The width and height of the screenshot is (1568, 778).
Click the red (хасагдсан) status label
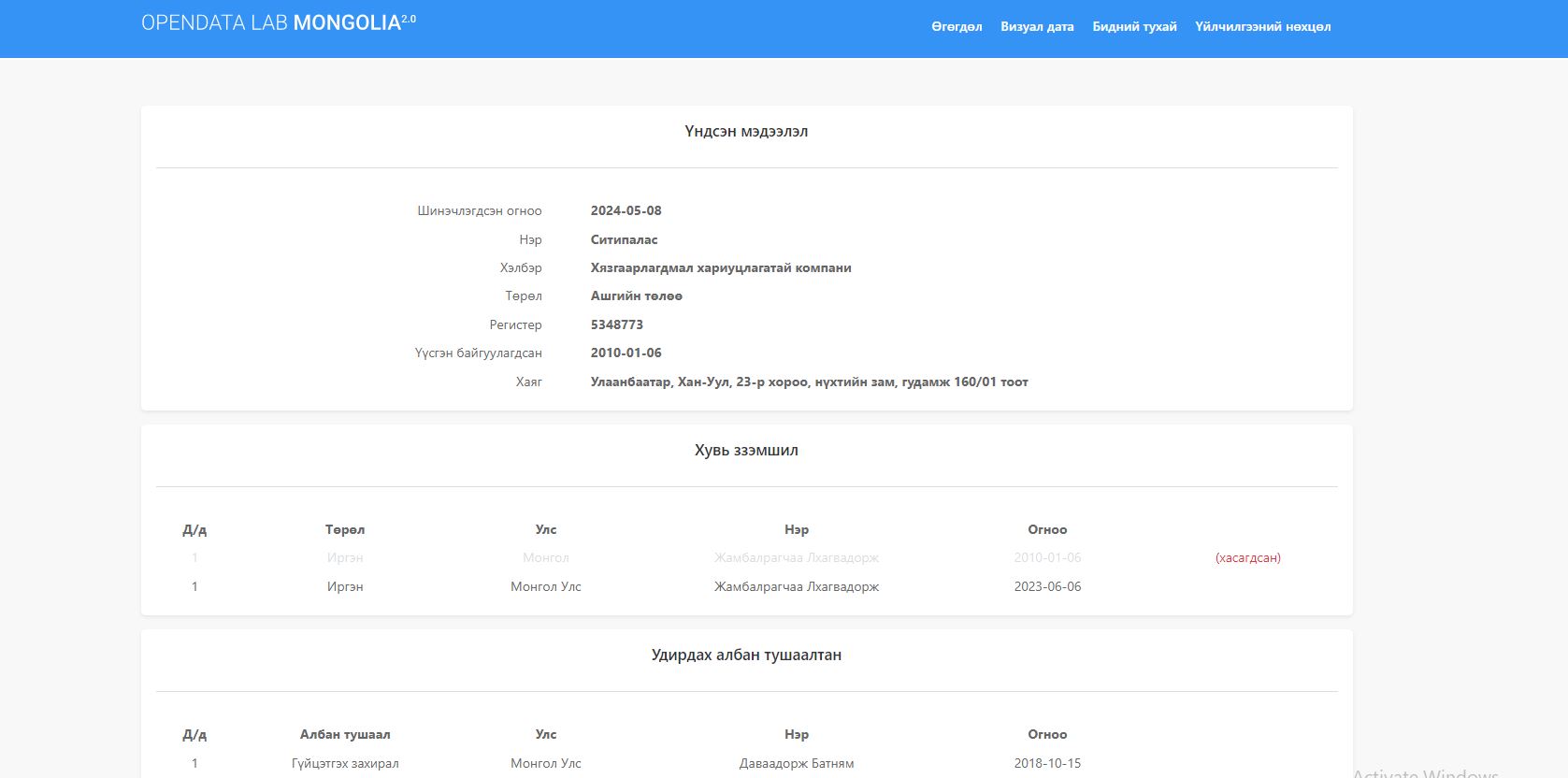coord(1247,558)
